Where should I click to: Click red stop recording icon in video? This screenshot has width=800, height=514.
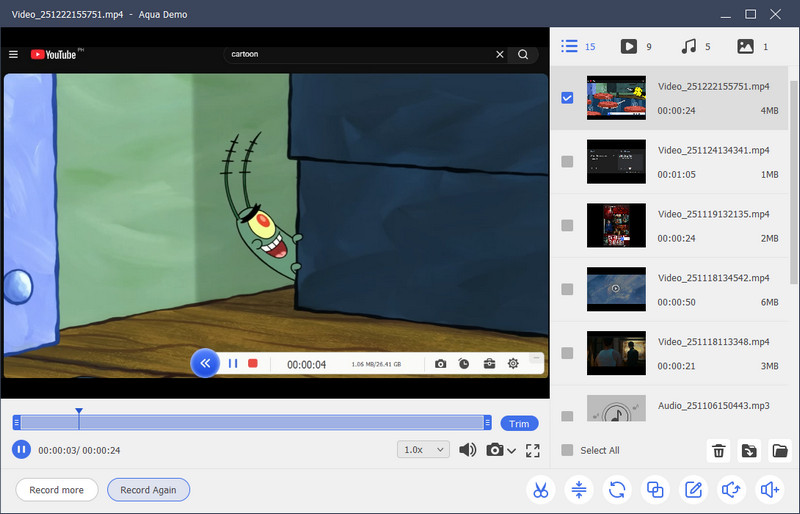pos(253,363)
